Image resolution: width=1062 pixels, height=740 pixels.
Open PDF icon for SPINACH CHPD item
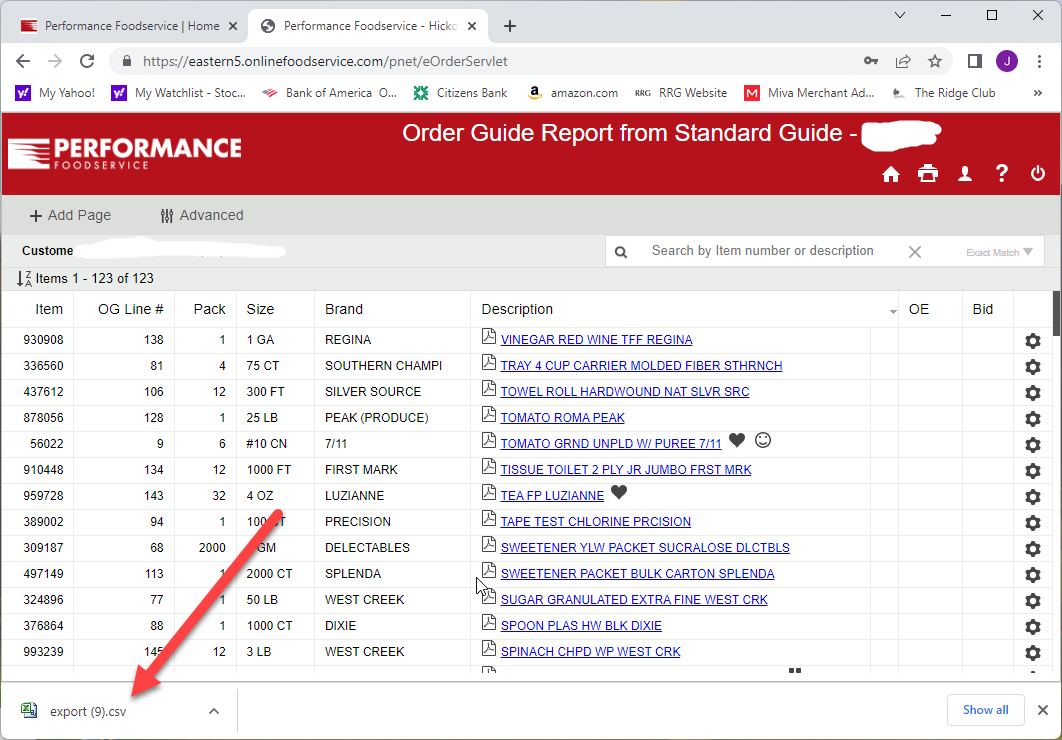489,648
